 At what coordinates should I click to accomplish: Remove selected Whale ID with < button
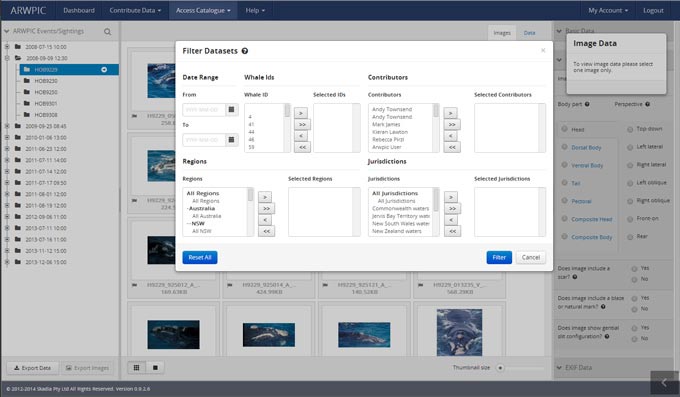point(301,136)
